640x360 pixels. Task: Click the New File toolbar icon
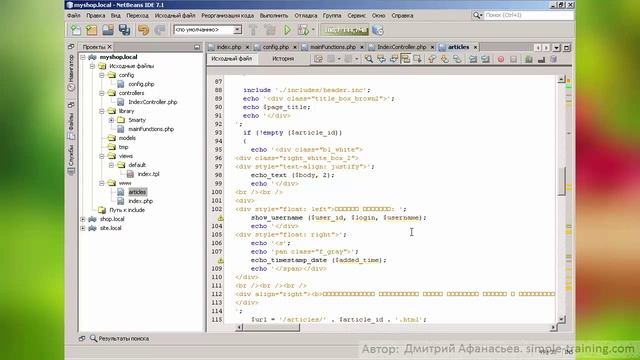point(76,30)
